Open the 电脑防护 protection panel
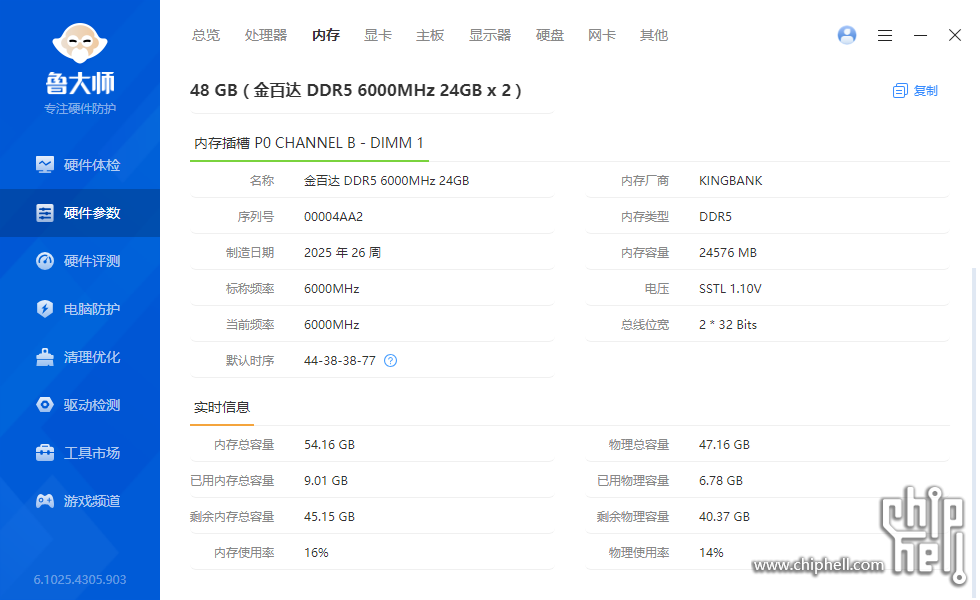Screen dimensions: 980x600 tap(80, 309)
